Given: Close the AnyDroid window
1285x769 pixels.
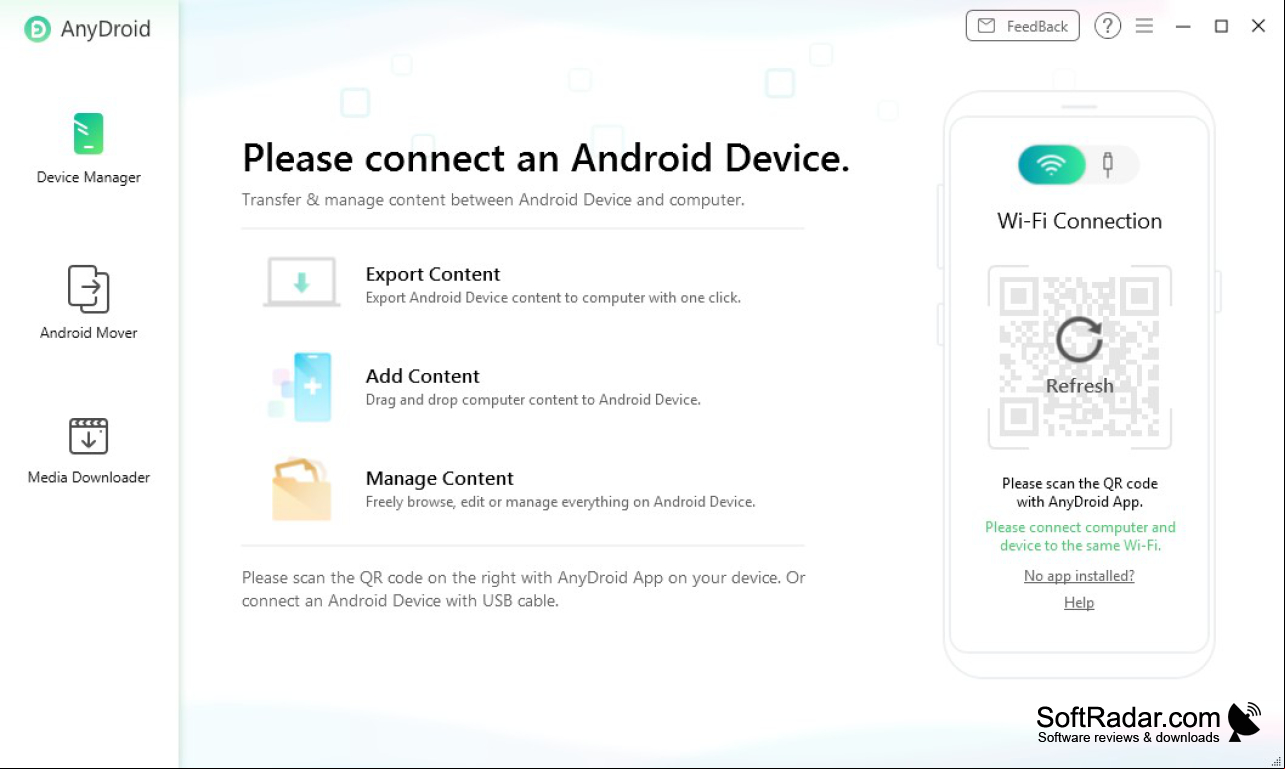Looking at the screenshot, I should [1258, 27].
